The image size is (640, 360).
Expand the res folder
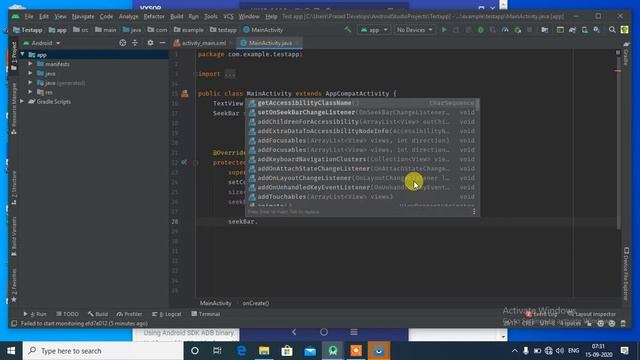(x=30, y=92)
